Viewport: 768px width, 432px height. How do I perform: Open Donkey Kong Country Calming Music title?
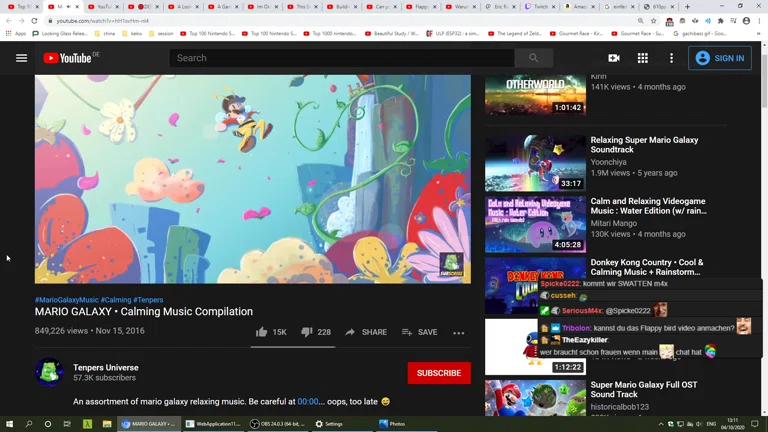pyautogui.click(x=647, y=267)
